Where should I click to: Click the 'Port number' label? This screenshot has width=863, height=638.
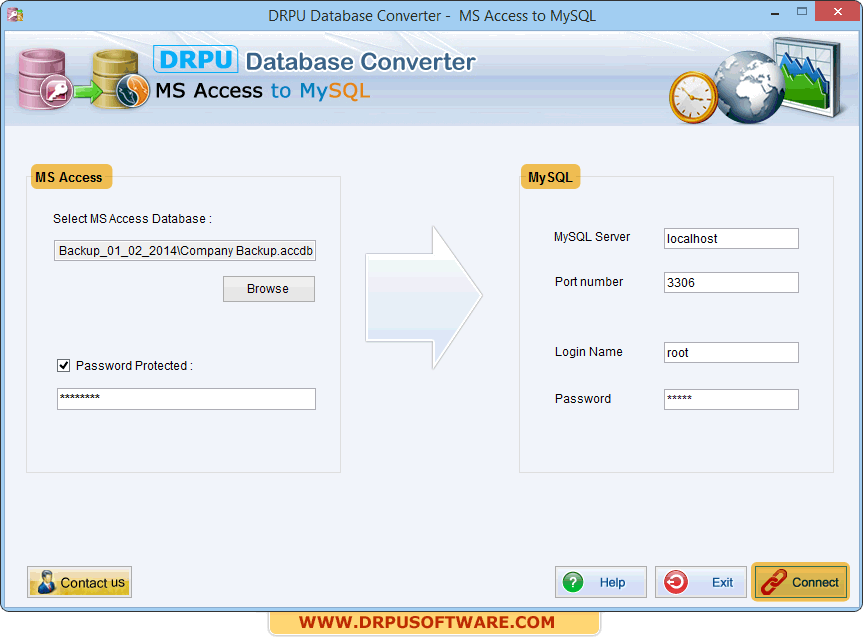coord(589,281)
